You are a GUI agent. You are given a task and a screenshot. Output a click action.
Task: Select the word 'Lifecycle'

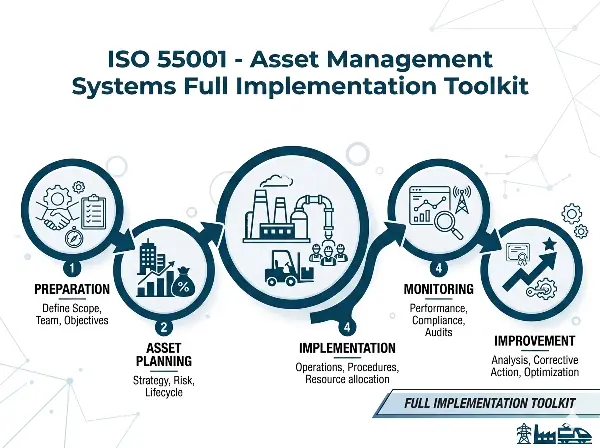[x=164, y=393]
